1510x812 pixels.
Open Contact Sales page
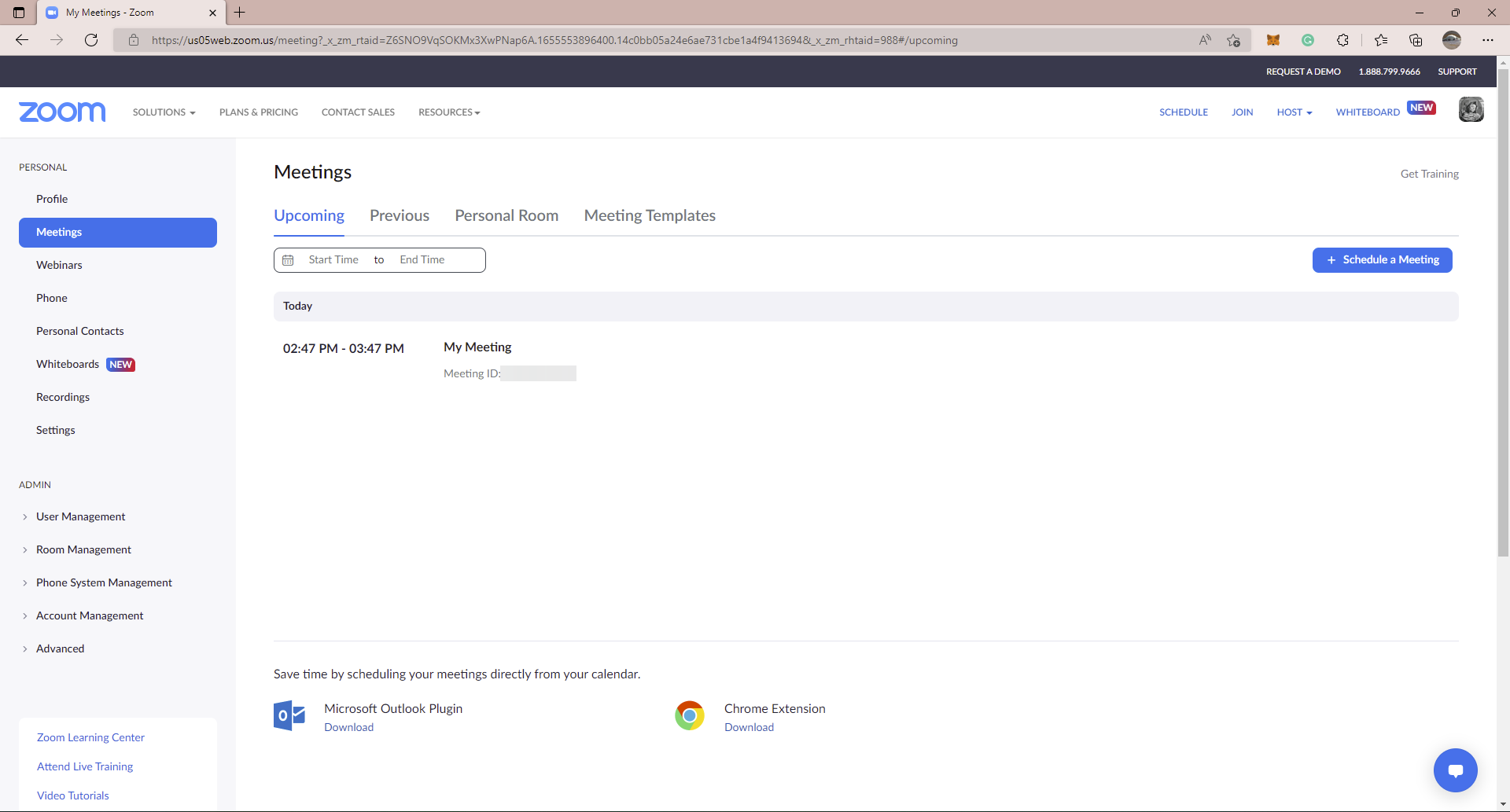358,112
